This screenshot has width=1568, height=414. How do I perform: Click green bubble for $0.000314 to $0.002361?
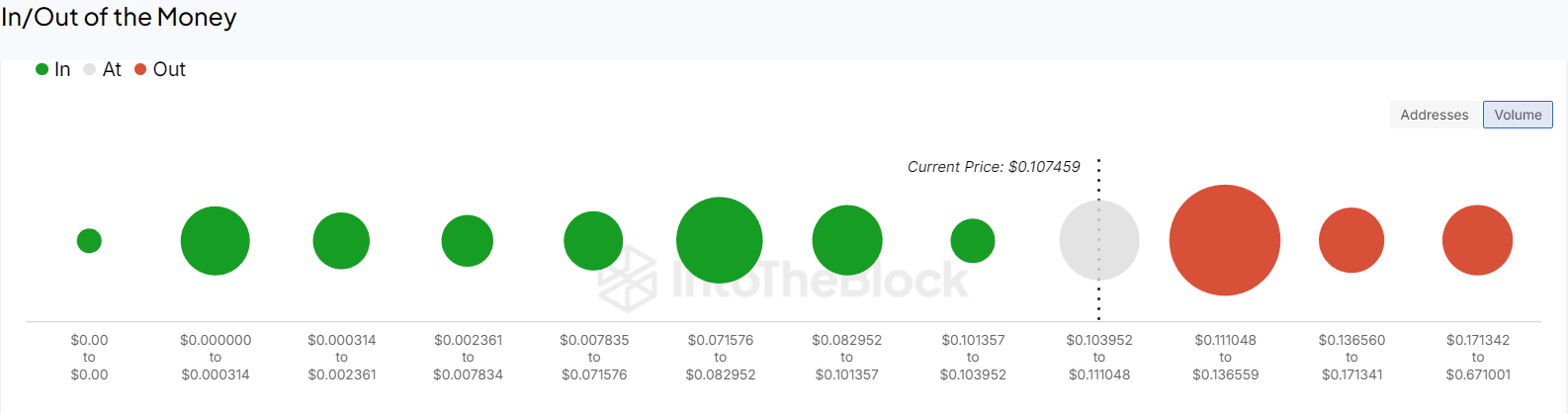[x=341, y=240]
